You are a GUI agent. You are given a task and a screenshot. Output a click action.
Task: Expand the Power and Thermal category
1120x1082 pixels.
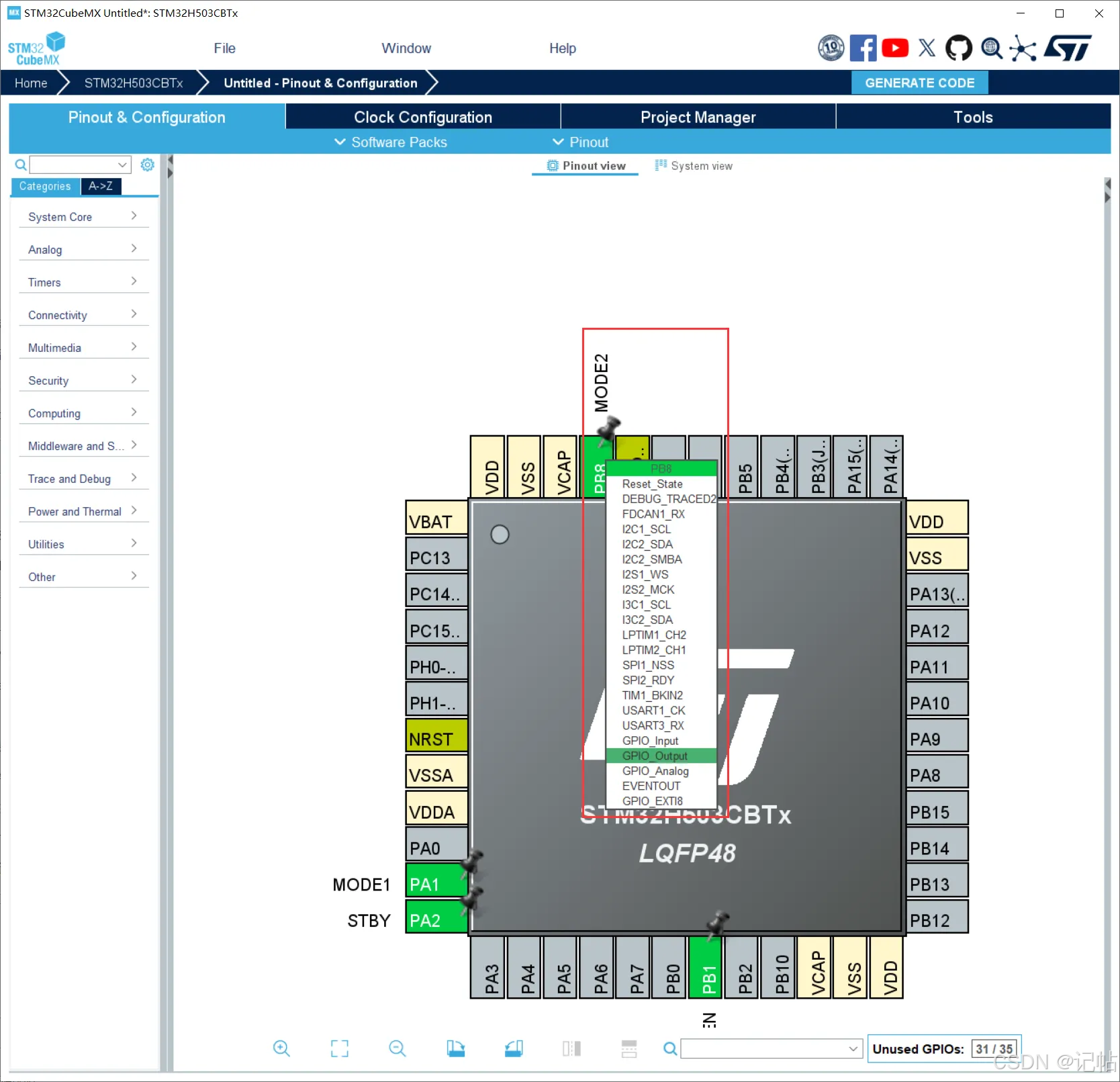pyautogui.click(x=84, y=512)
